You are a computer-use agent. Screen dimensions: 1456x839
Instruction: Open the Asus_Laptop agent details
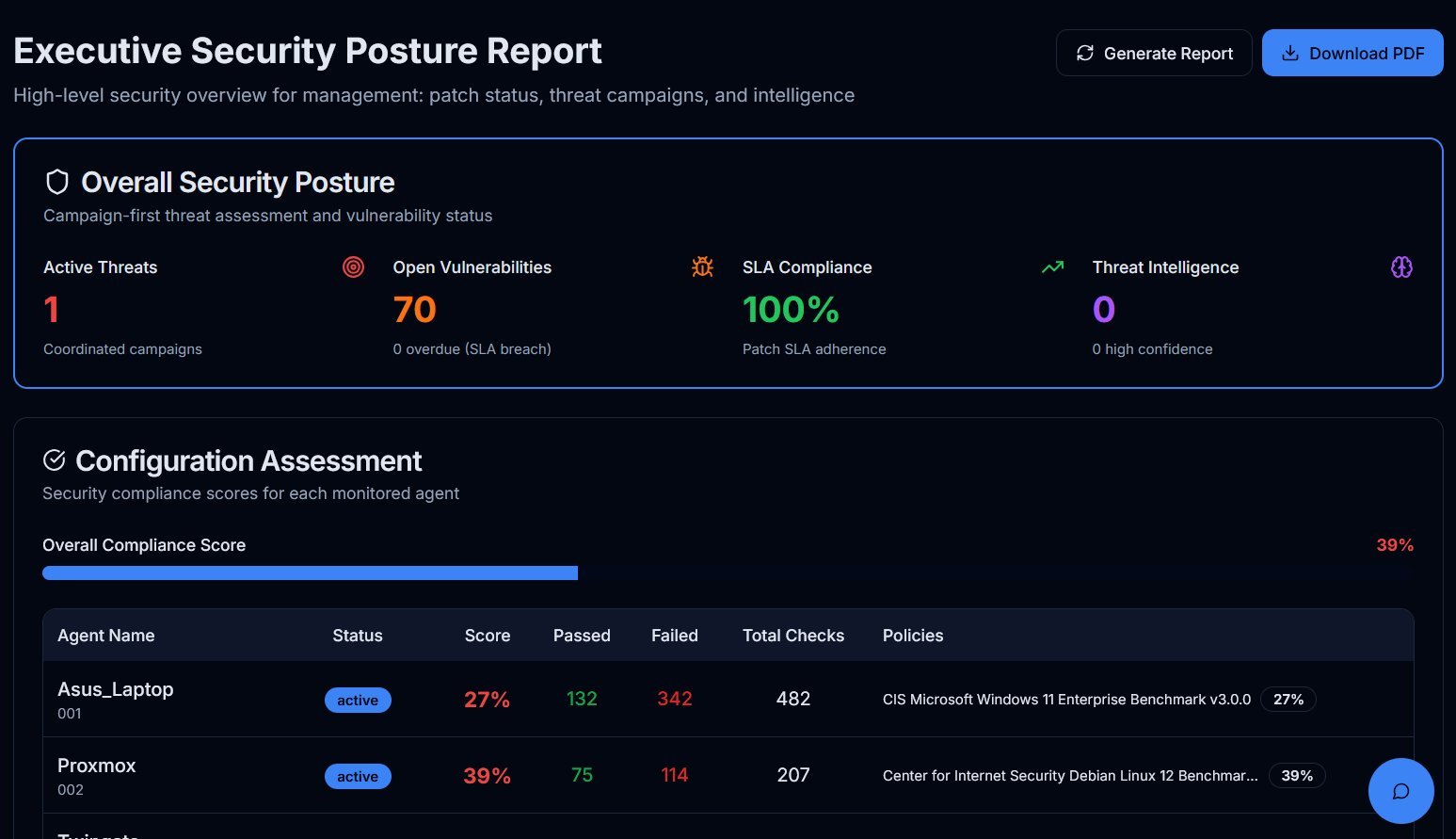pyautogui.click(x=116, y=689)
